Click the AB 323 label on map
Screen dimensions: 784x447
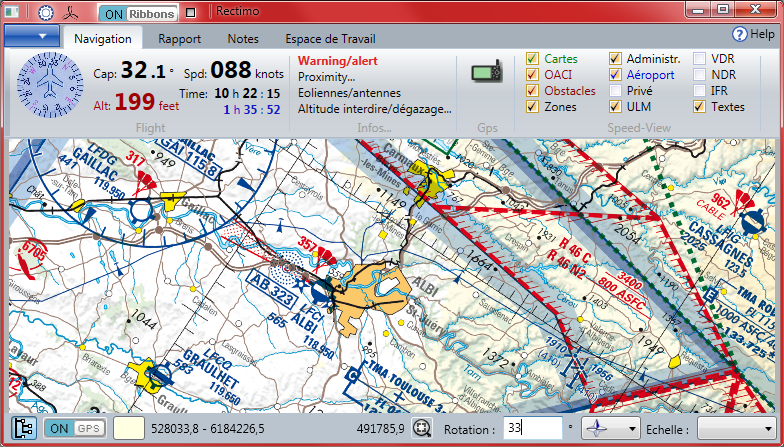click(270, 289)
